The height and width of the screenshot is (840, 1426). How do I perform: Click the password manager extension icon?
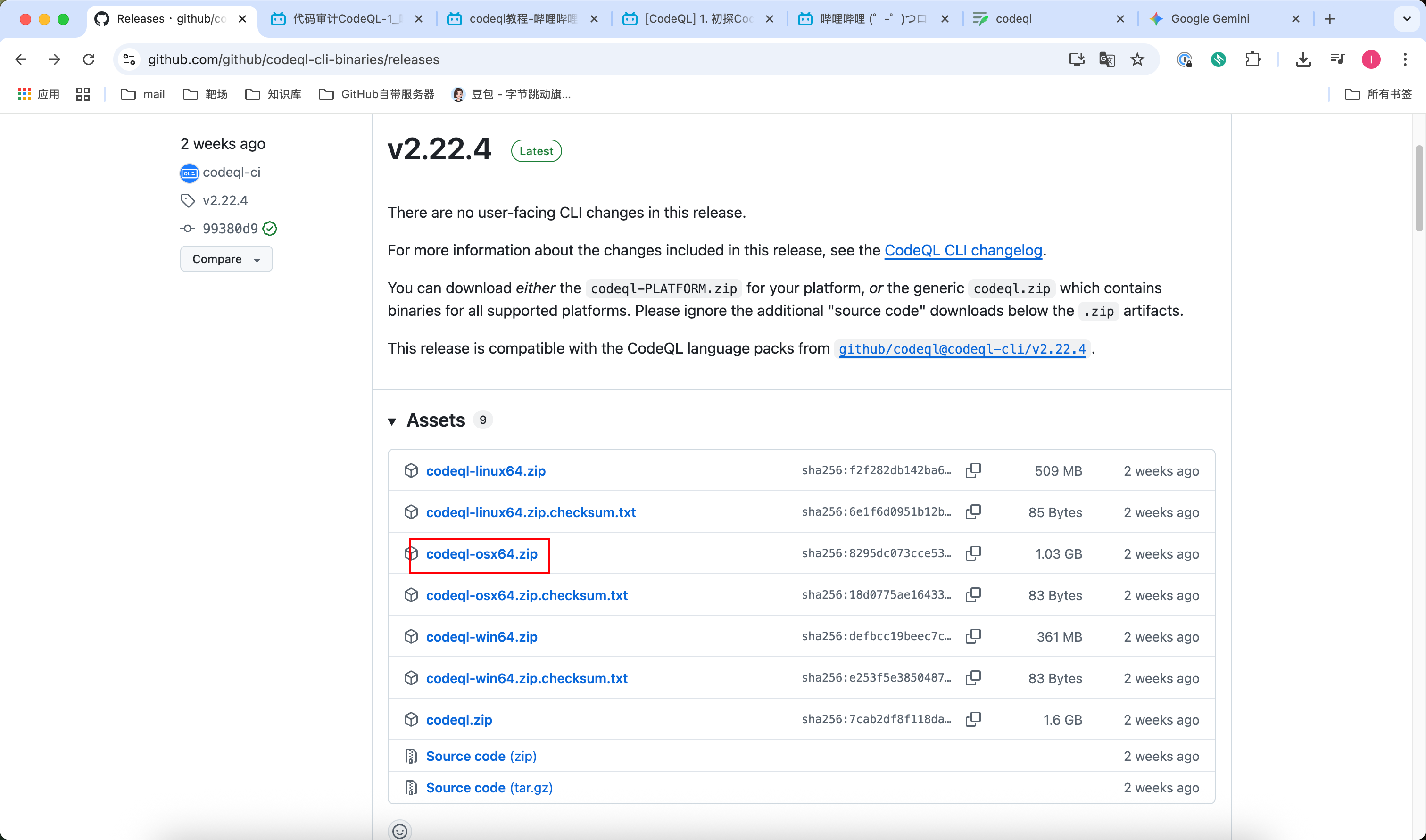coord(1185,59)
